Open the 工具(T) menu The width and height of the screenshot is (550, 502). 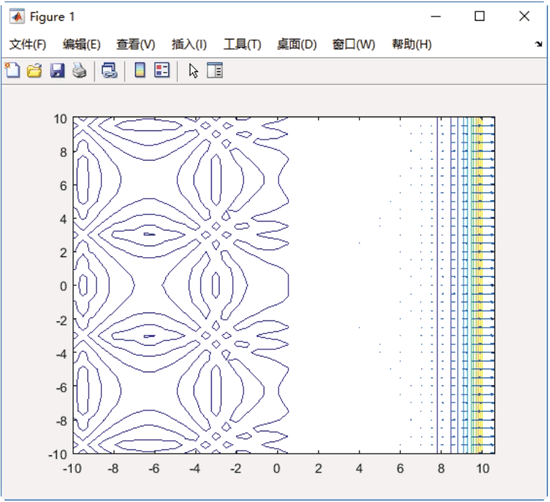pyautogui.click(x=242, y=45)
